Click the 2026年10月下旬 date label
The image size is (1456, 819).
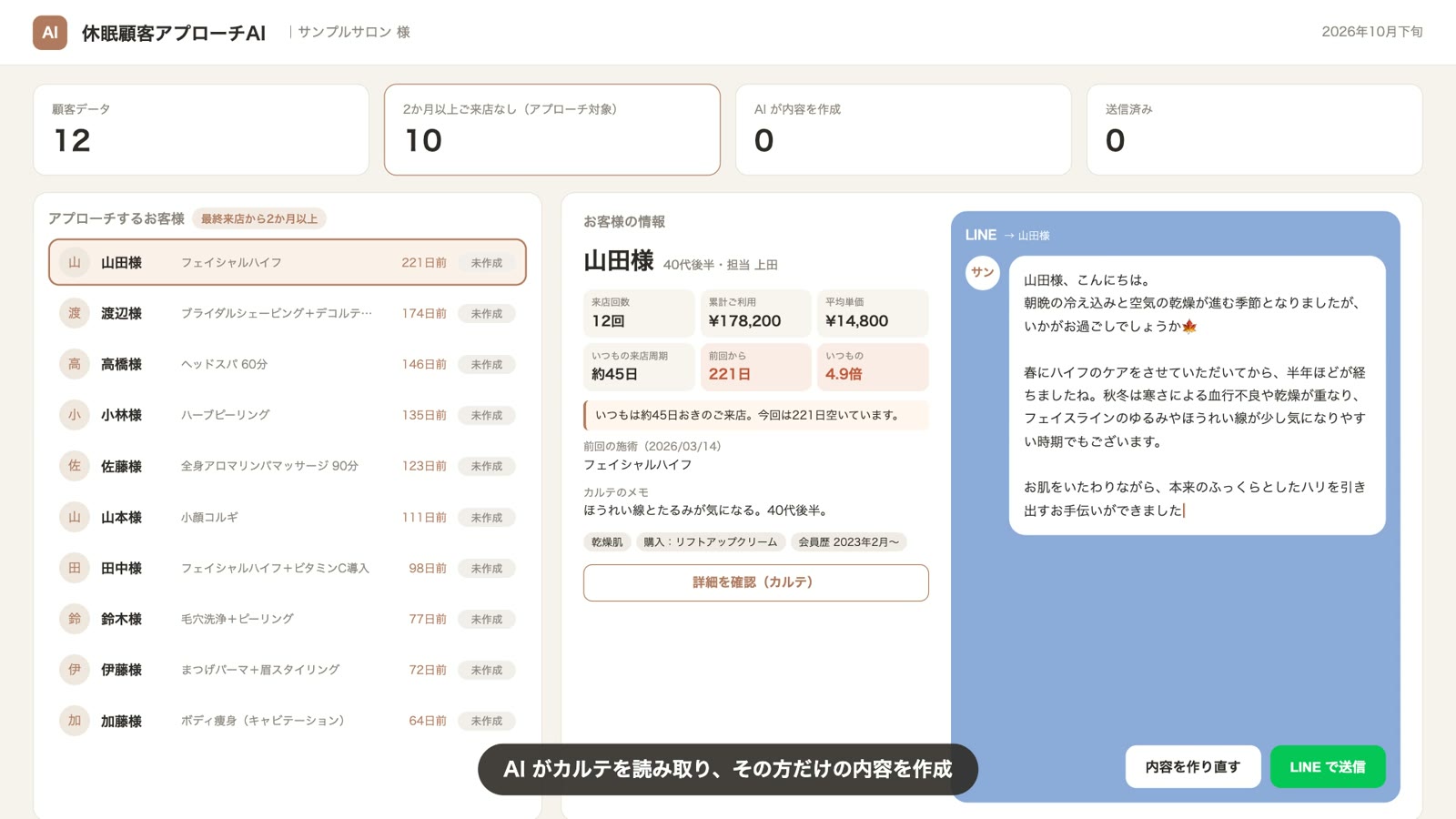coord(1372,32)
